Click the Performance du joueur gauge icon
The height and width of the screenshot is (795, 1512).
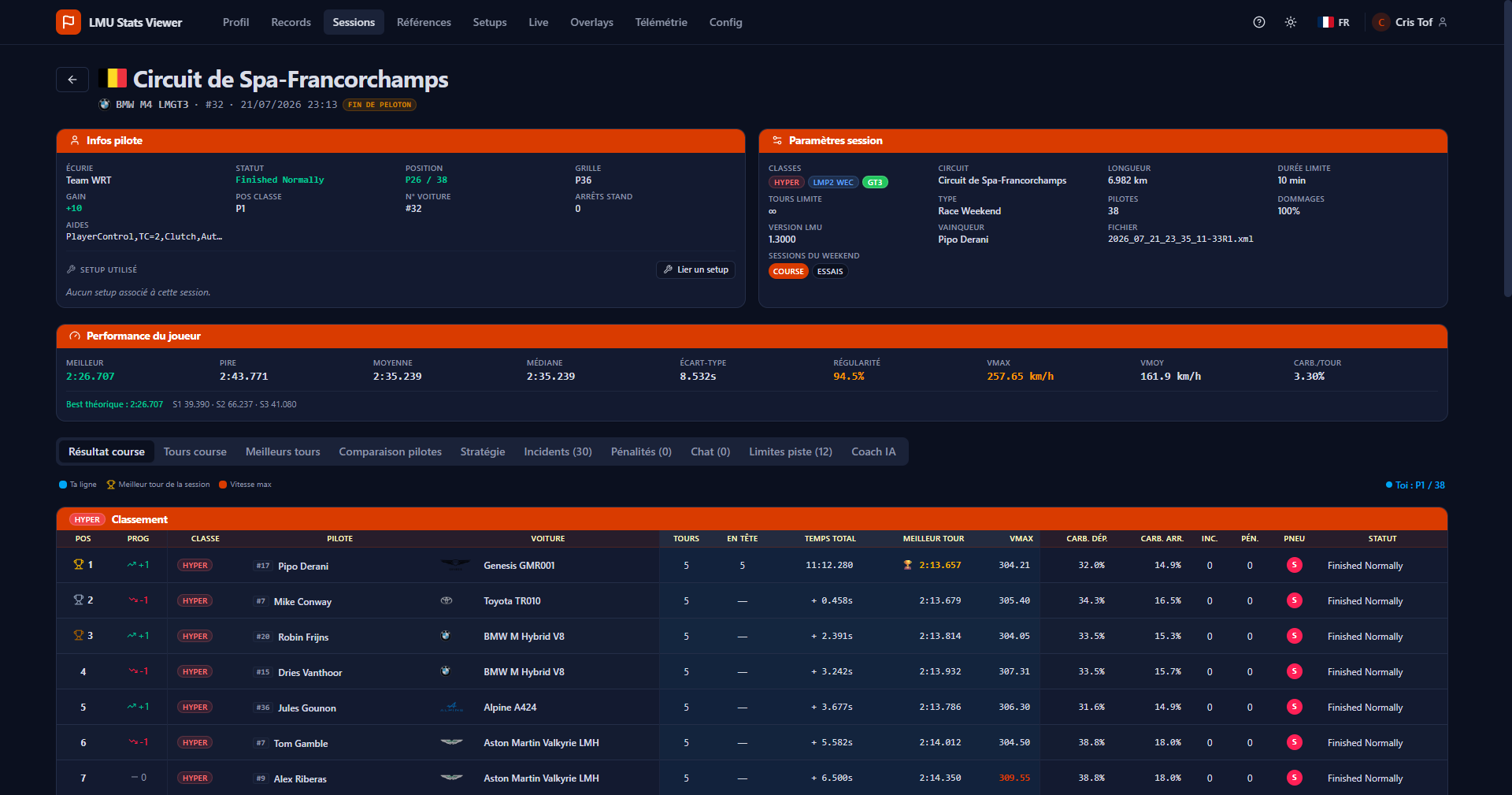(75, 336)
